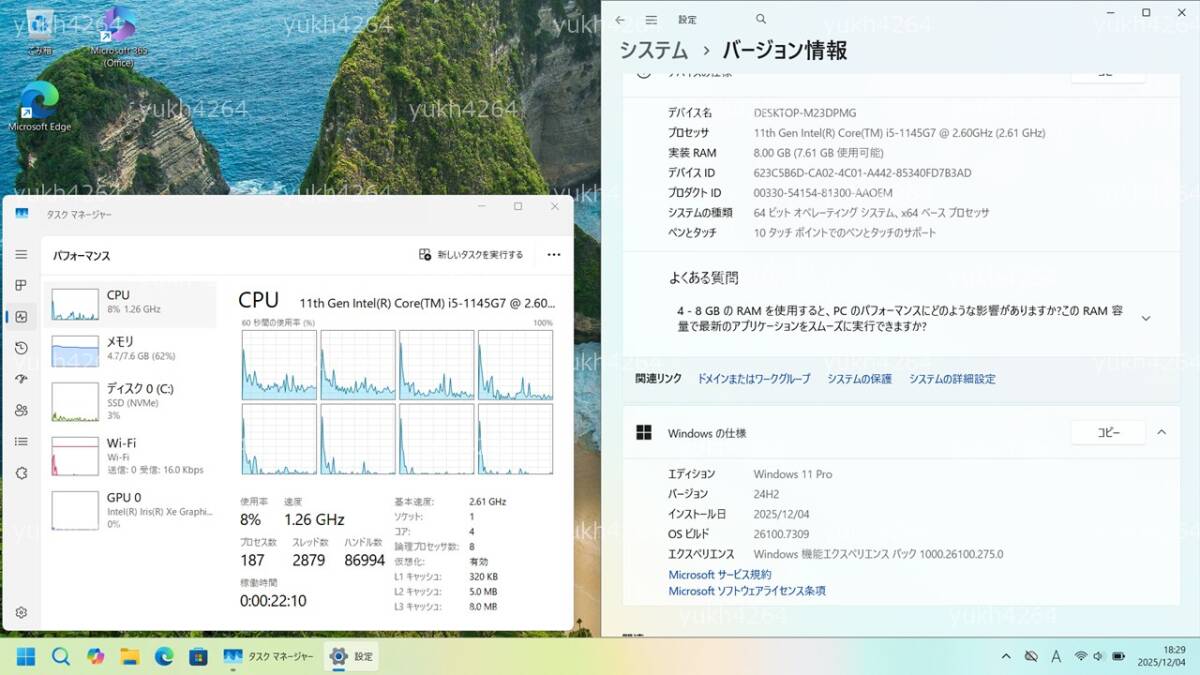
Task: Open Startup apps icon in Task Manager
Action: click(21, 379)
